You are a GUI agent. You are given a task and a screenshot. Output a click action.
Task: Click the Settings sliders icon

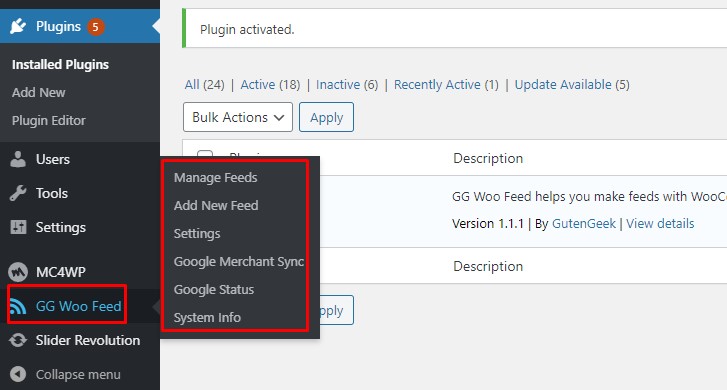pos(18,227)
